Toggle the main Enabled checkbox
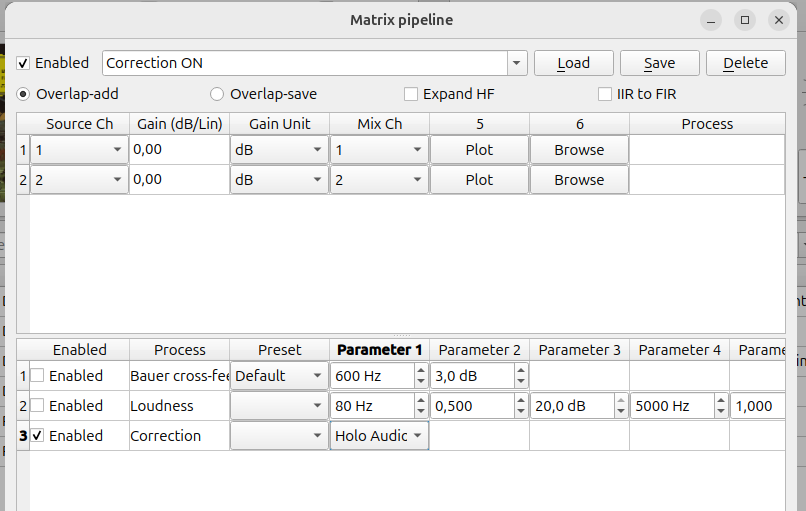806x511 pixels. (x=23, y=63)
